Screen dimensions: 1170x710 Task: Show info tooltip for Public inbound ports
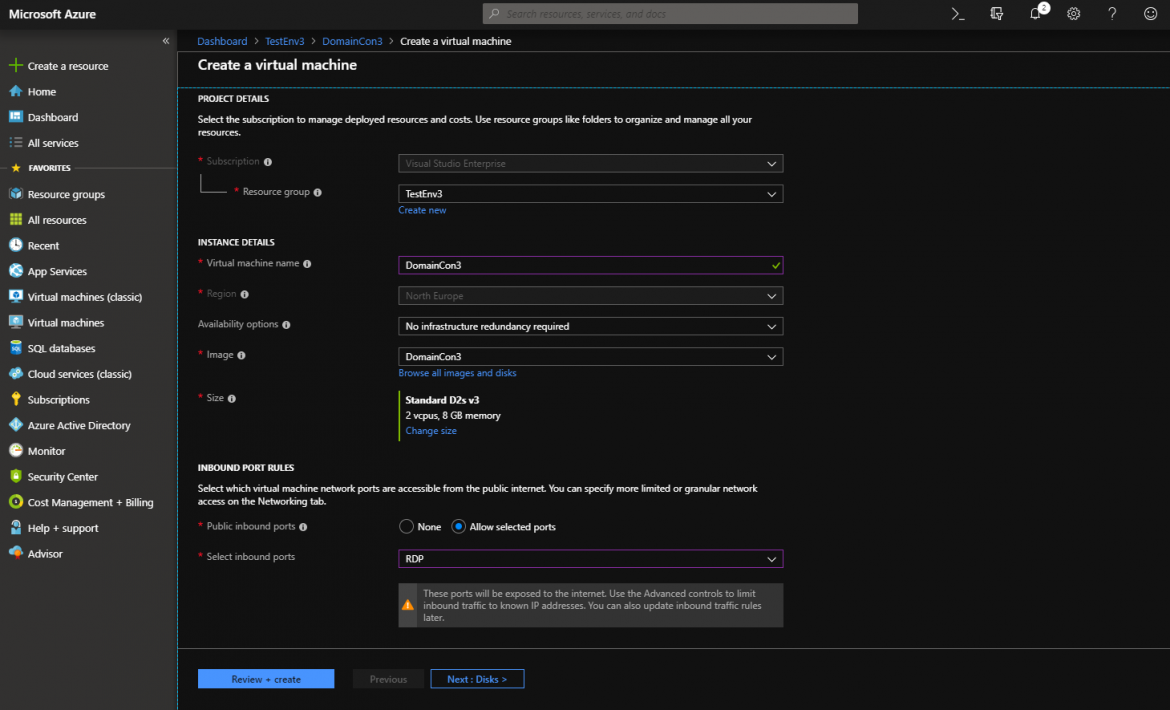pos(303,527)
